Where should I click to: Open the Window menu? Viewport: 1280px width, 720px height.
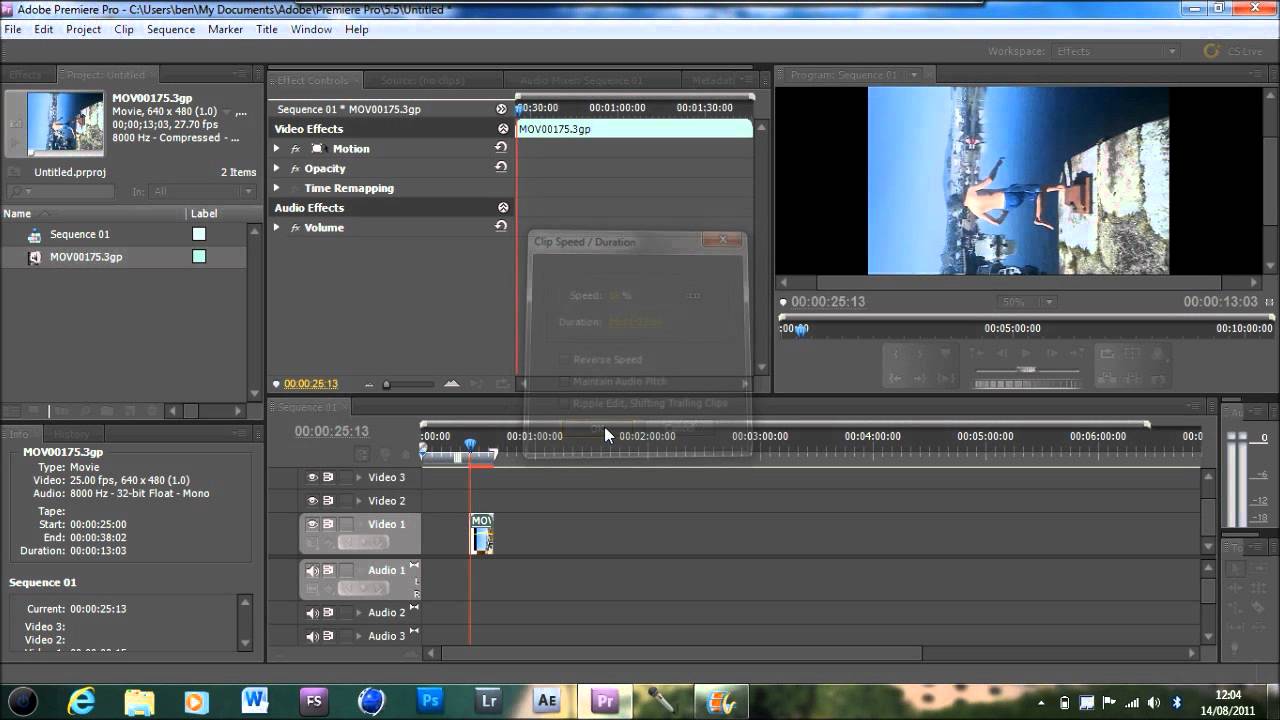tap(311, 29)
